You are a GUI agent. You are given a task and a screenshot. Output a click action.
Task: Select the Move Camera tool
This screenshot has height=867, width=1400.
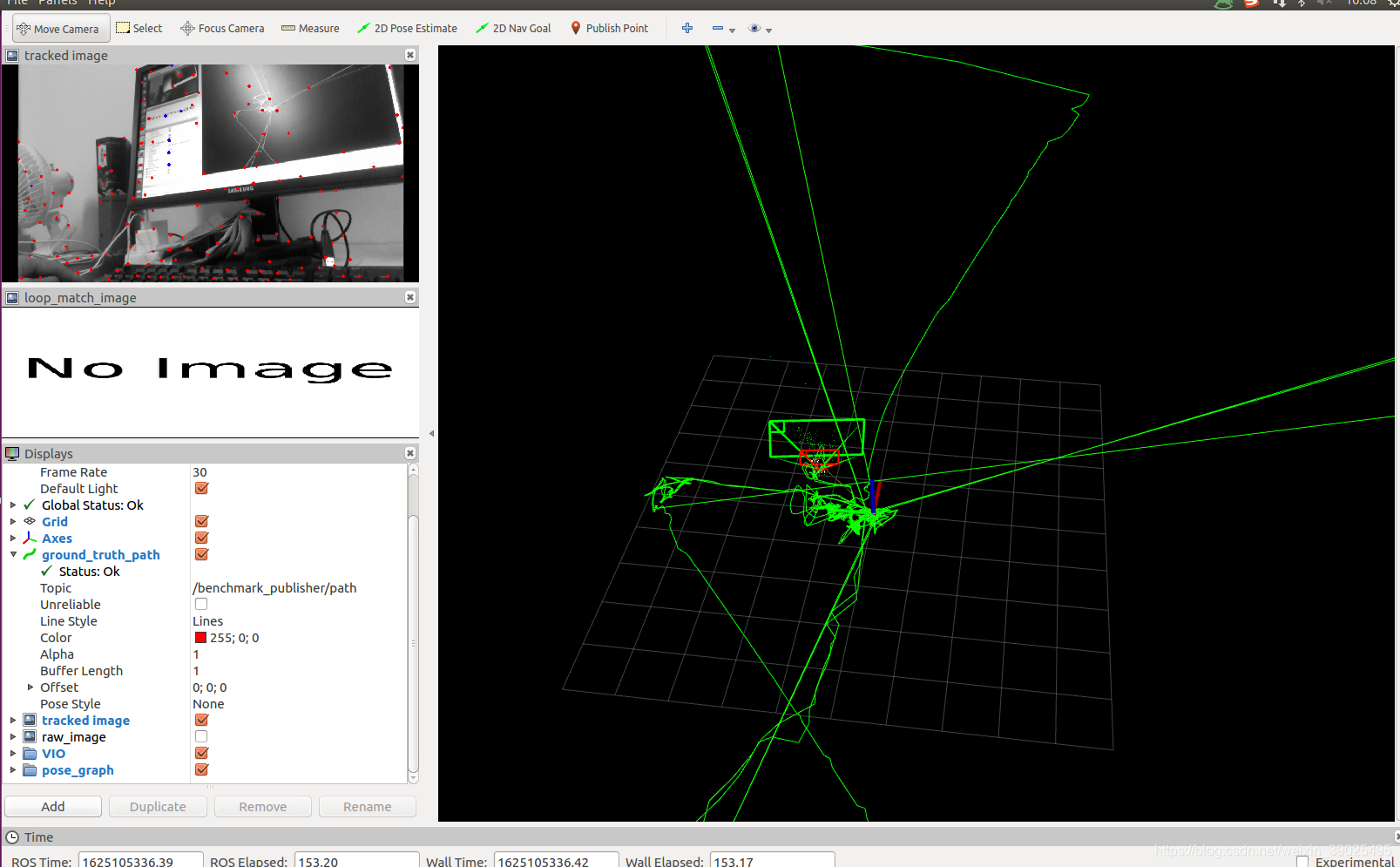tap(60, 28)
